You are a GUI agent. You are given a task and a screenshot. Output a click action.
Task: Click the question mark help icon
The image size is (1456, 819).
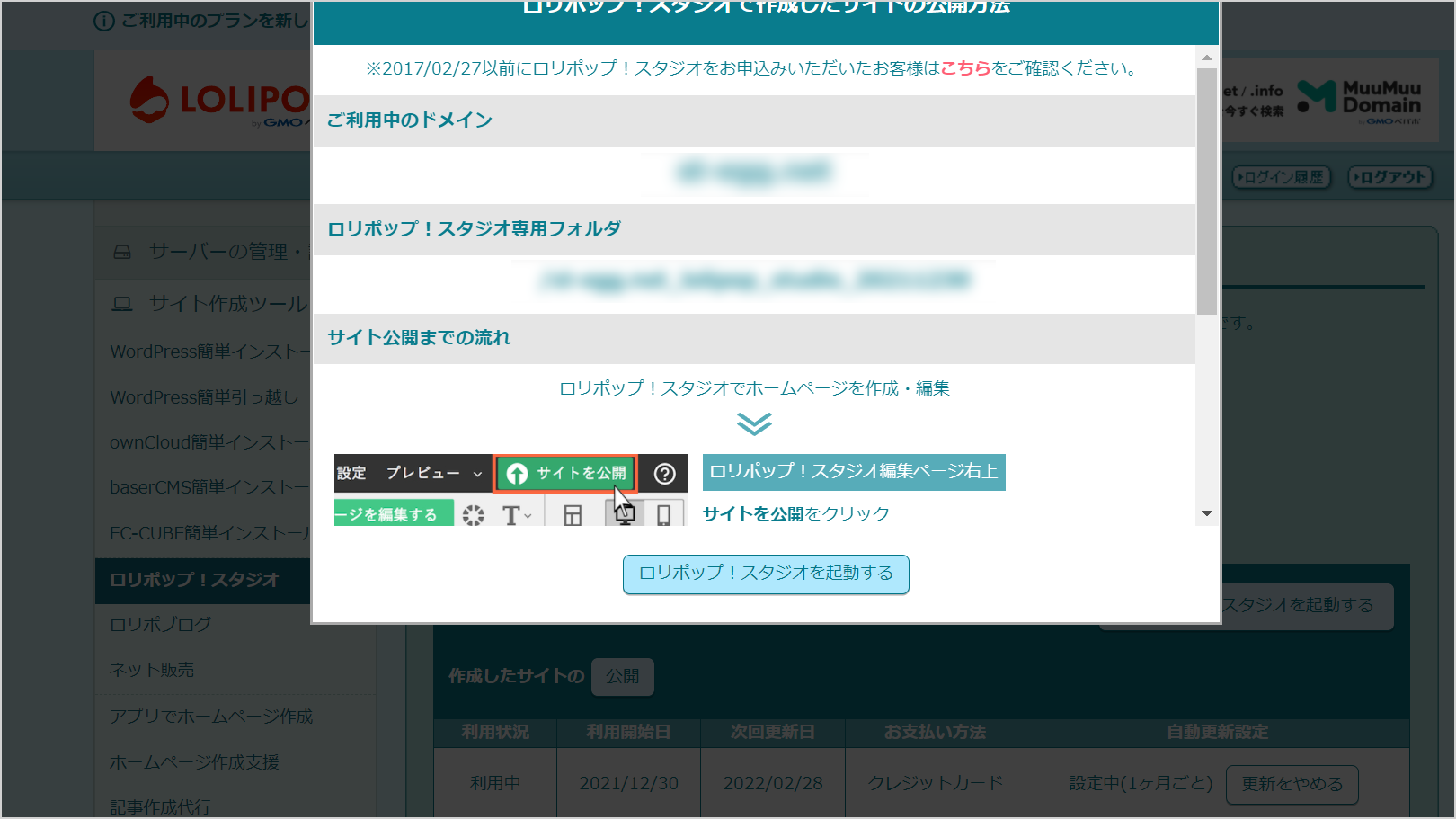click(664, 474)
